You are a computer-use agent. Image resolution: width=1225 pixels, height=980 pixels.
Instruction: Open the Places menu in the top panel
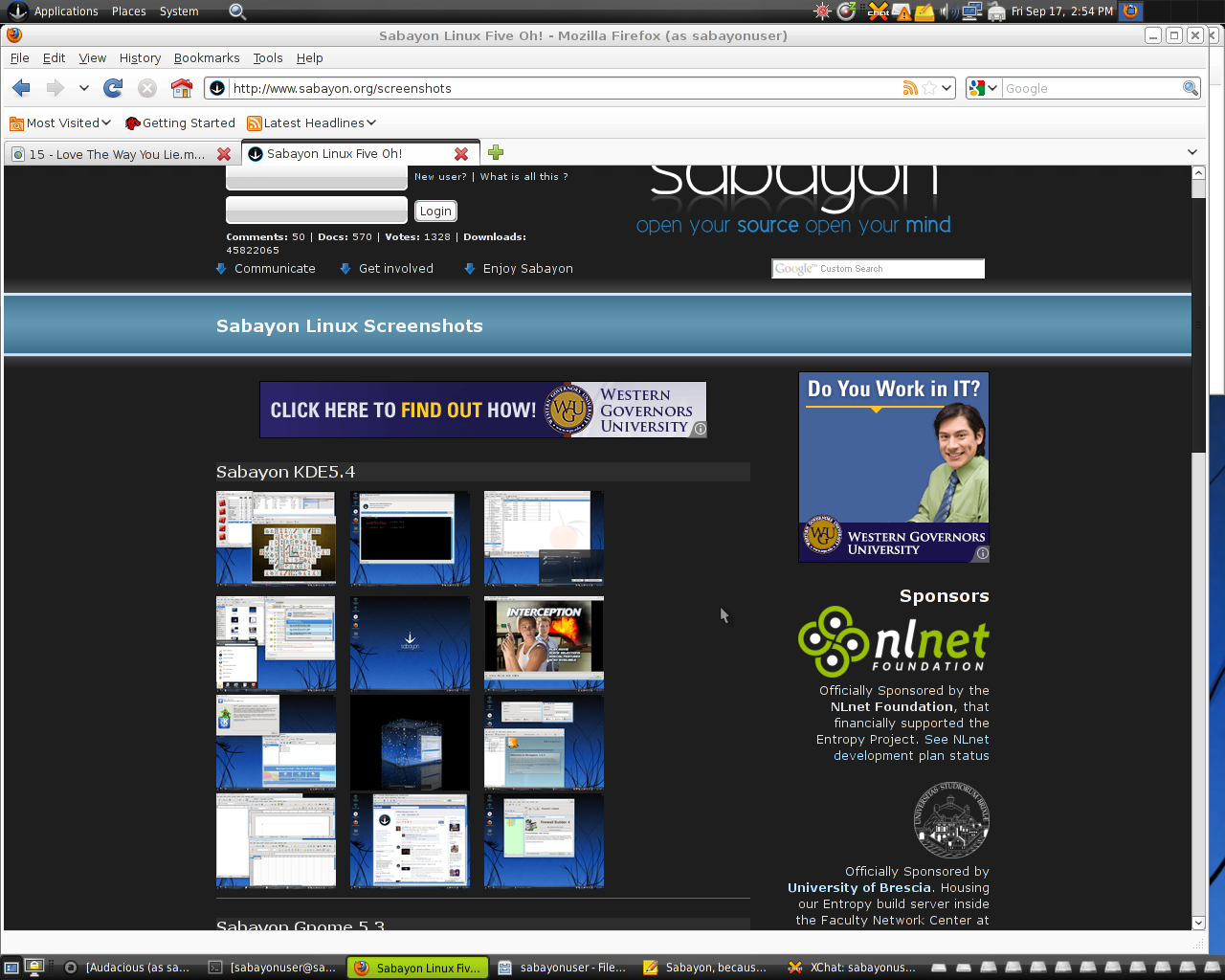click(129, 11)
